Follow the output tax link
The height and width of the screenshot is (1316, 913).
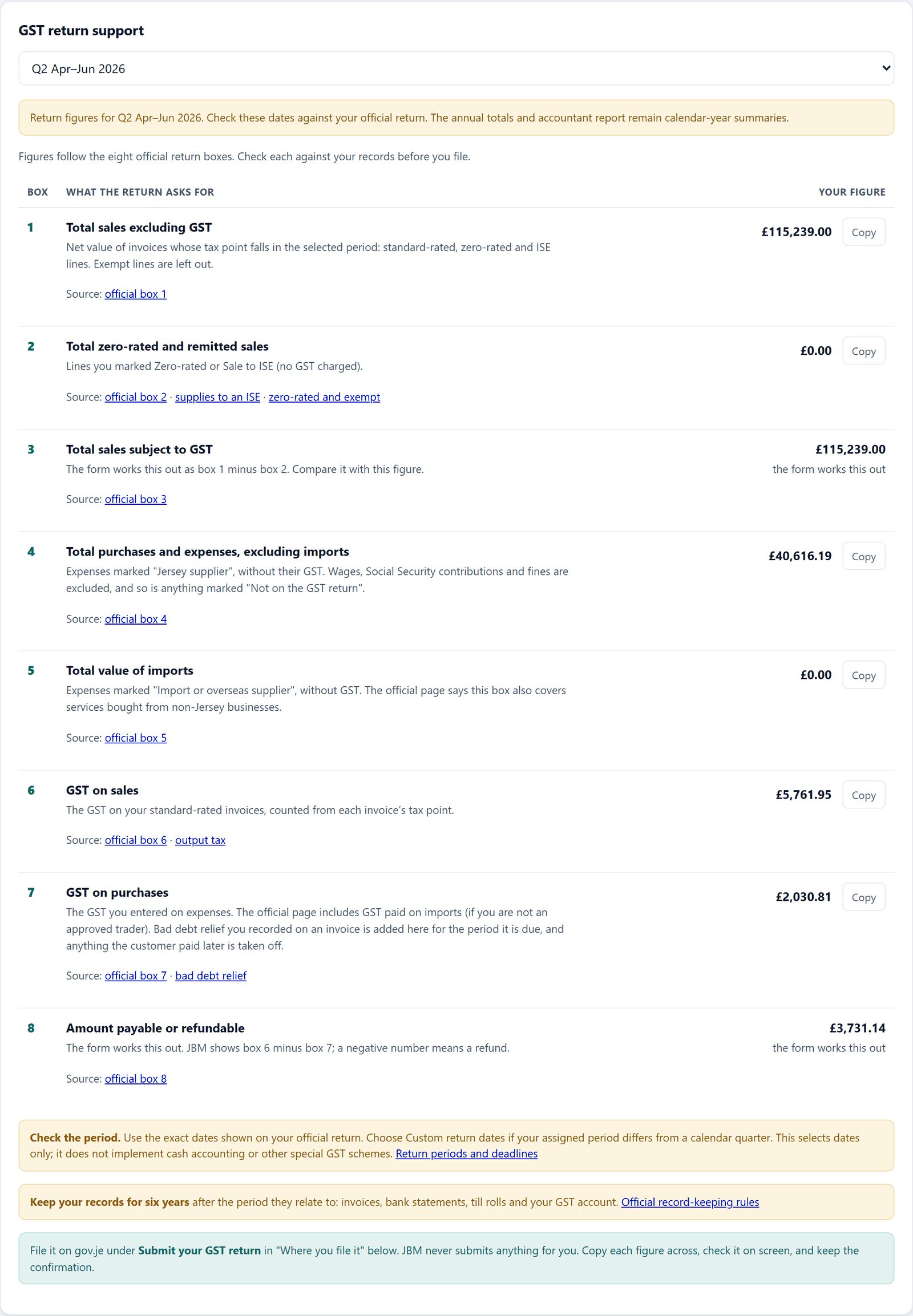click(200, 840)
